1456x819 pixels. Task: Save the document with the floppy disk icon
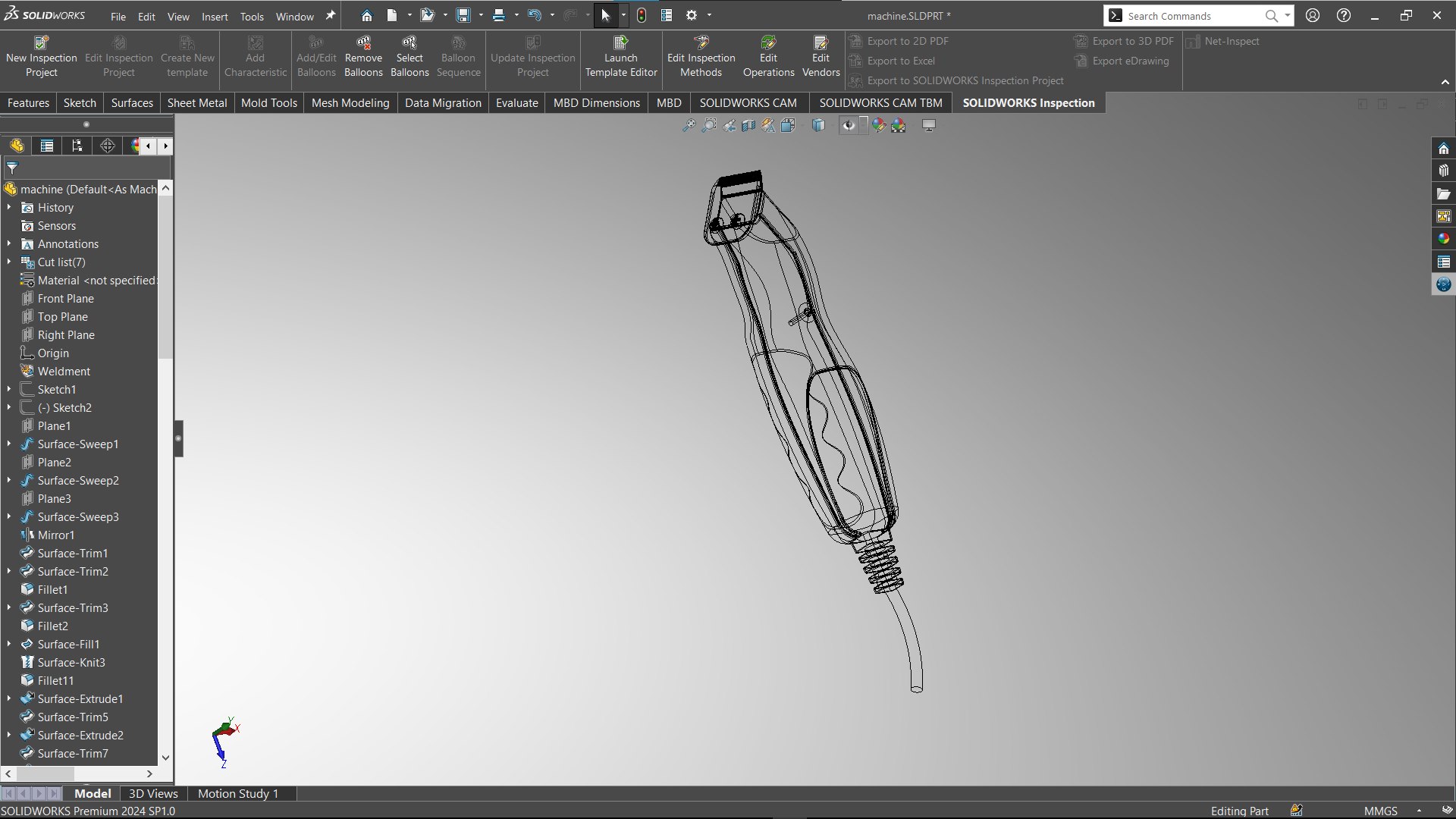tap(463, 15)
